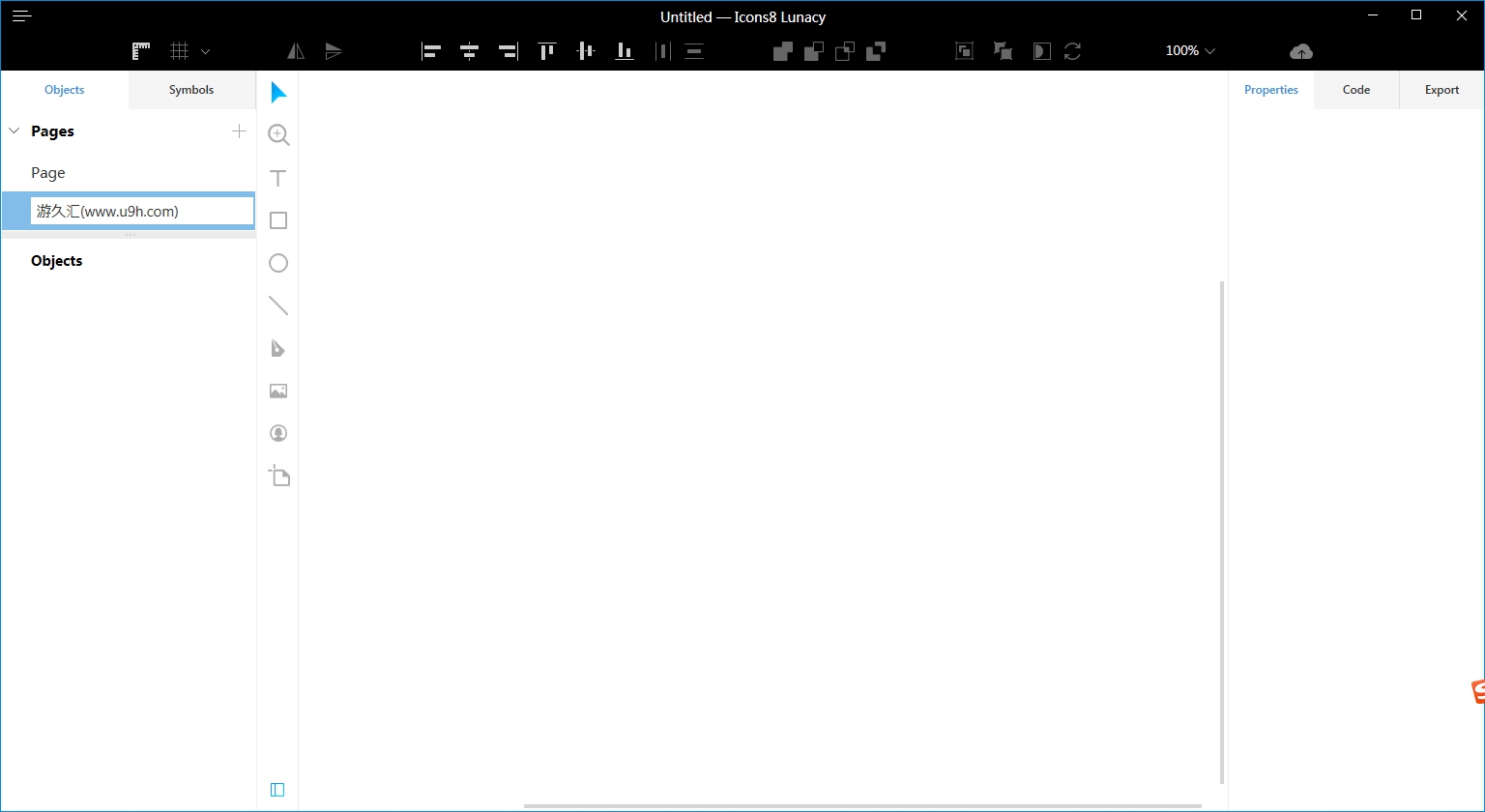Align objects to right edge
This screenshot has width=1485, height=812.
click(509, 51)
